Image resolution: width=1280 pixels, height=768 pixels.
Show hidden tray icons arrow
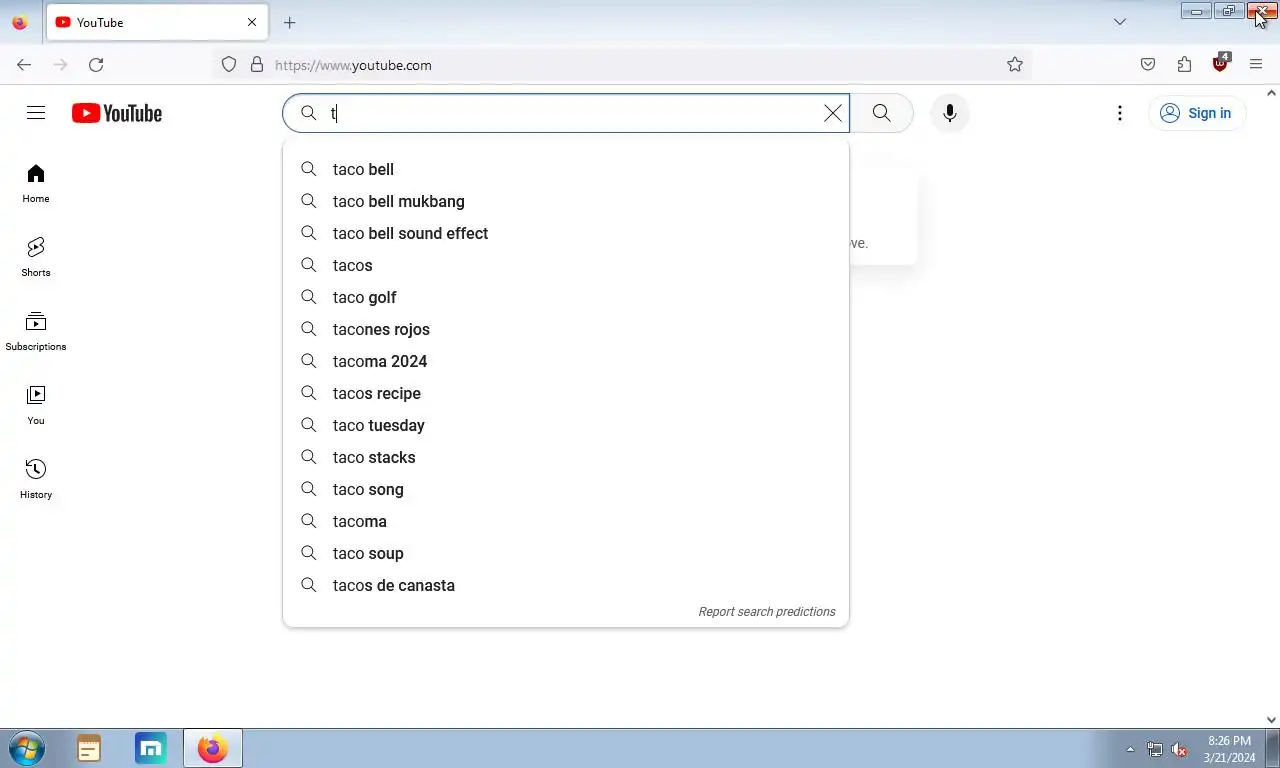point(1130,749)
